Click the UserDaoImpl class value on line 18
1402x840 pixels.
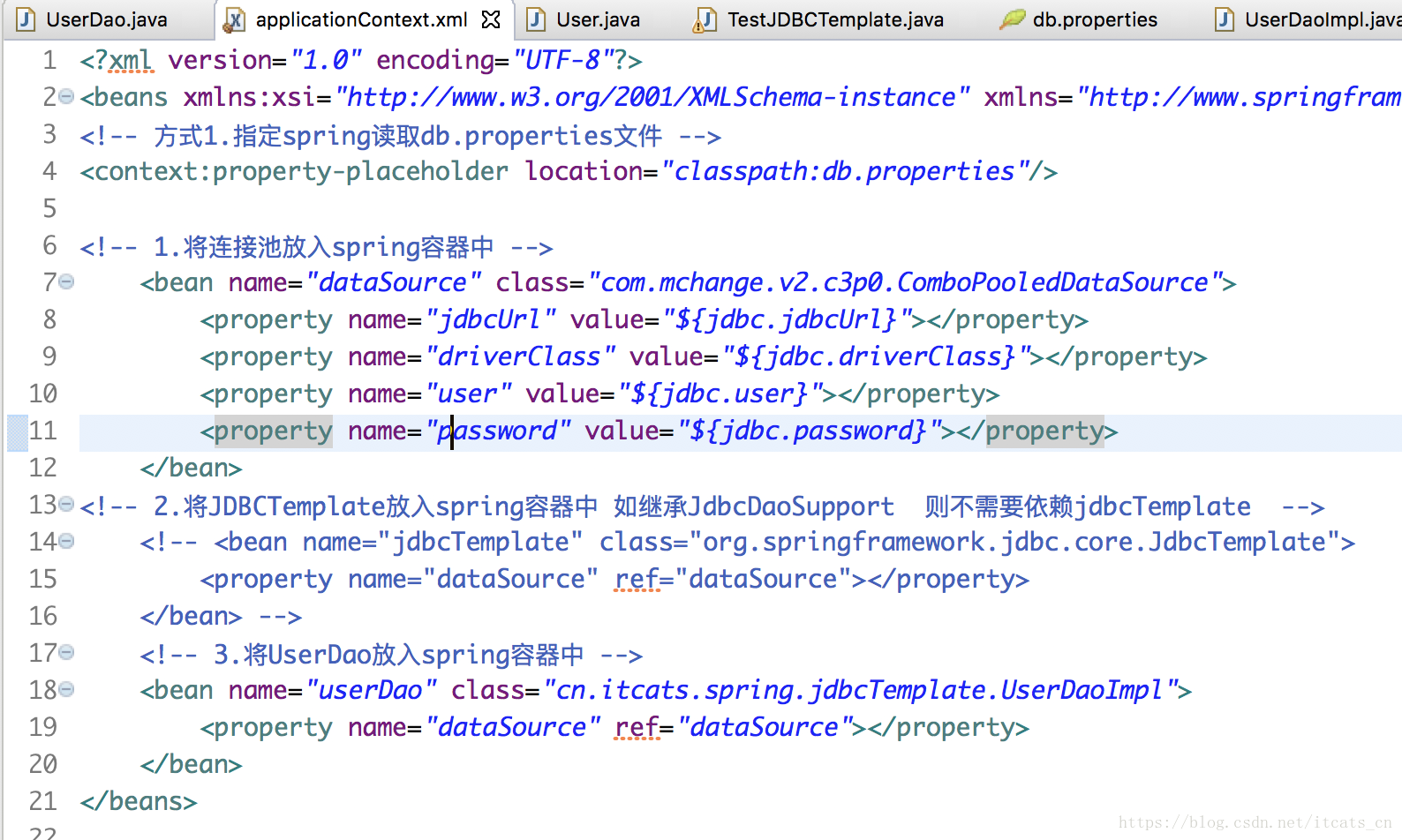860,690
